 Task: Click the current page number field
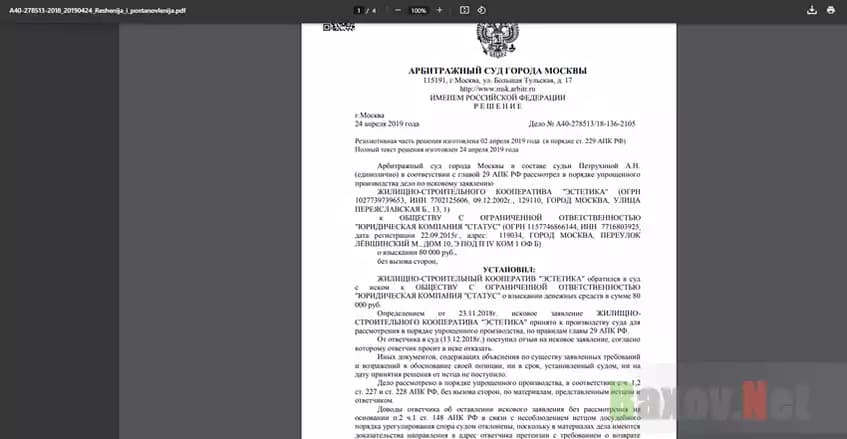[x=358, y=10]
